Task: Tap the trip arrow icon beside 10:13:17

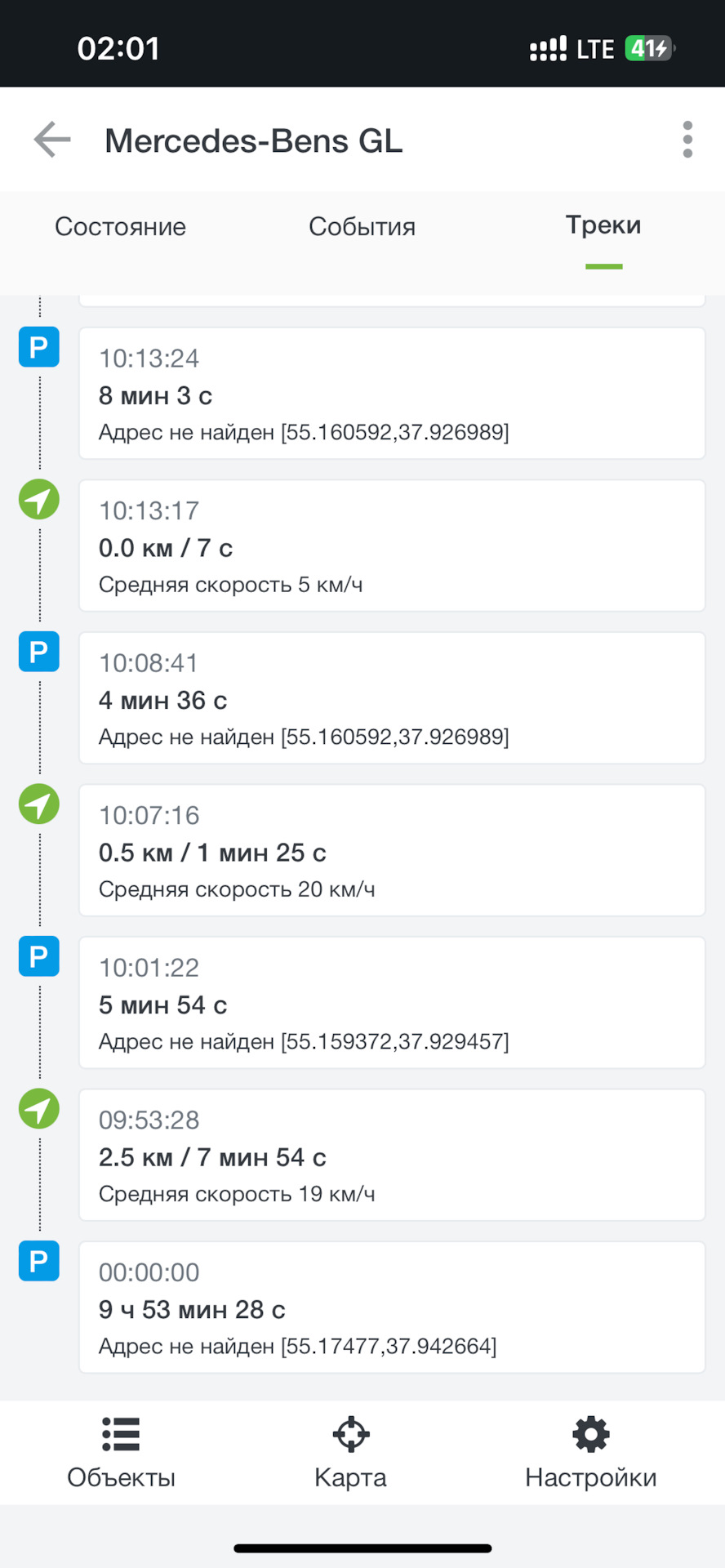Action: pyautogui.click(x=39, y=499)
